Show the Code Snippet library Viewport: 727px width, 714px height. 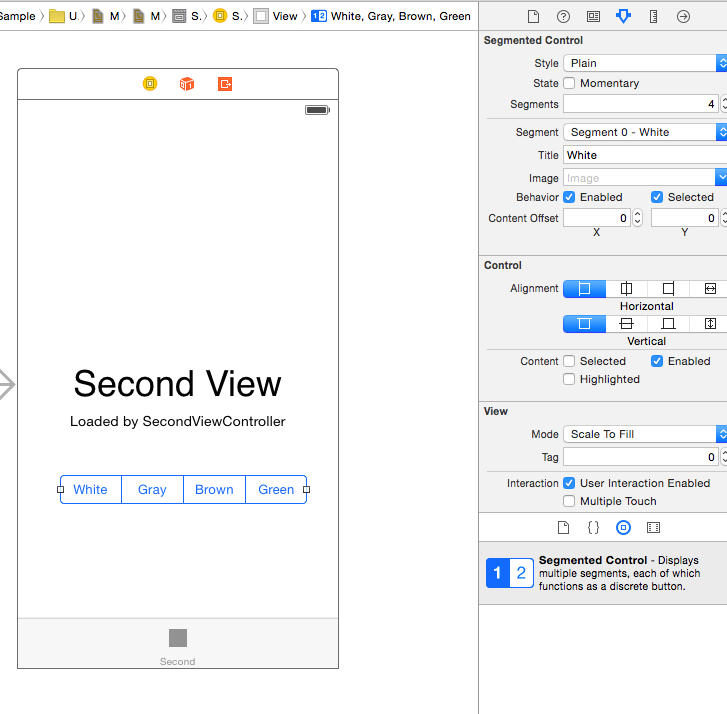593,528
